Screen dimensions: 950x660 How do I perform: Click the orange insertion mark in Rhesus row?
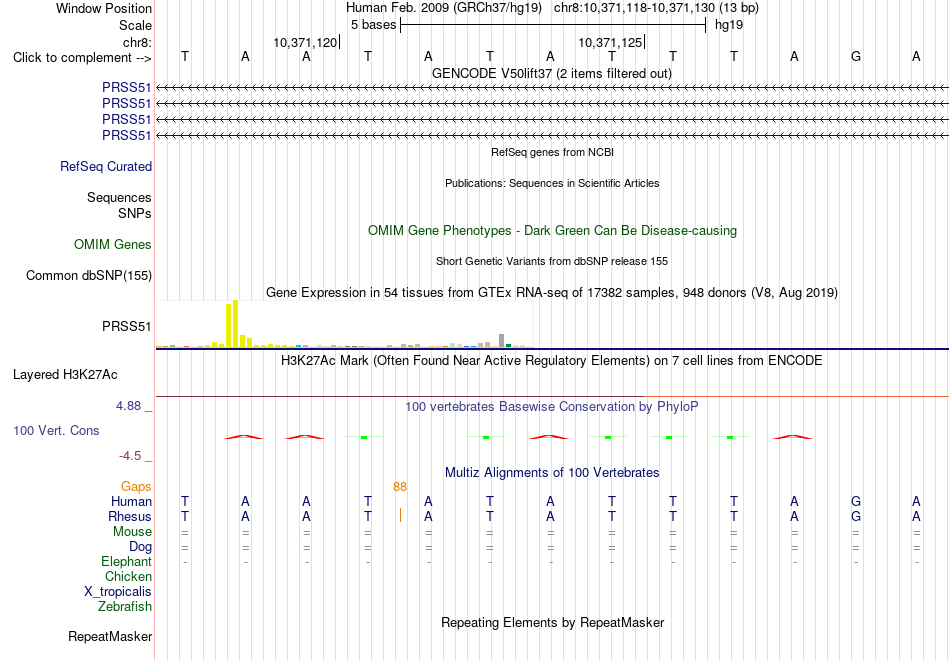click(x=400, y=515)
